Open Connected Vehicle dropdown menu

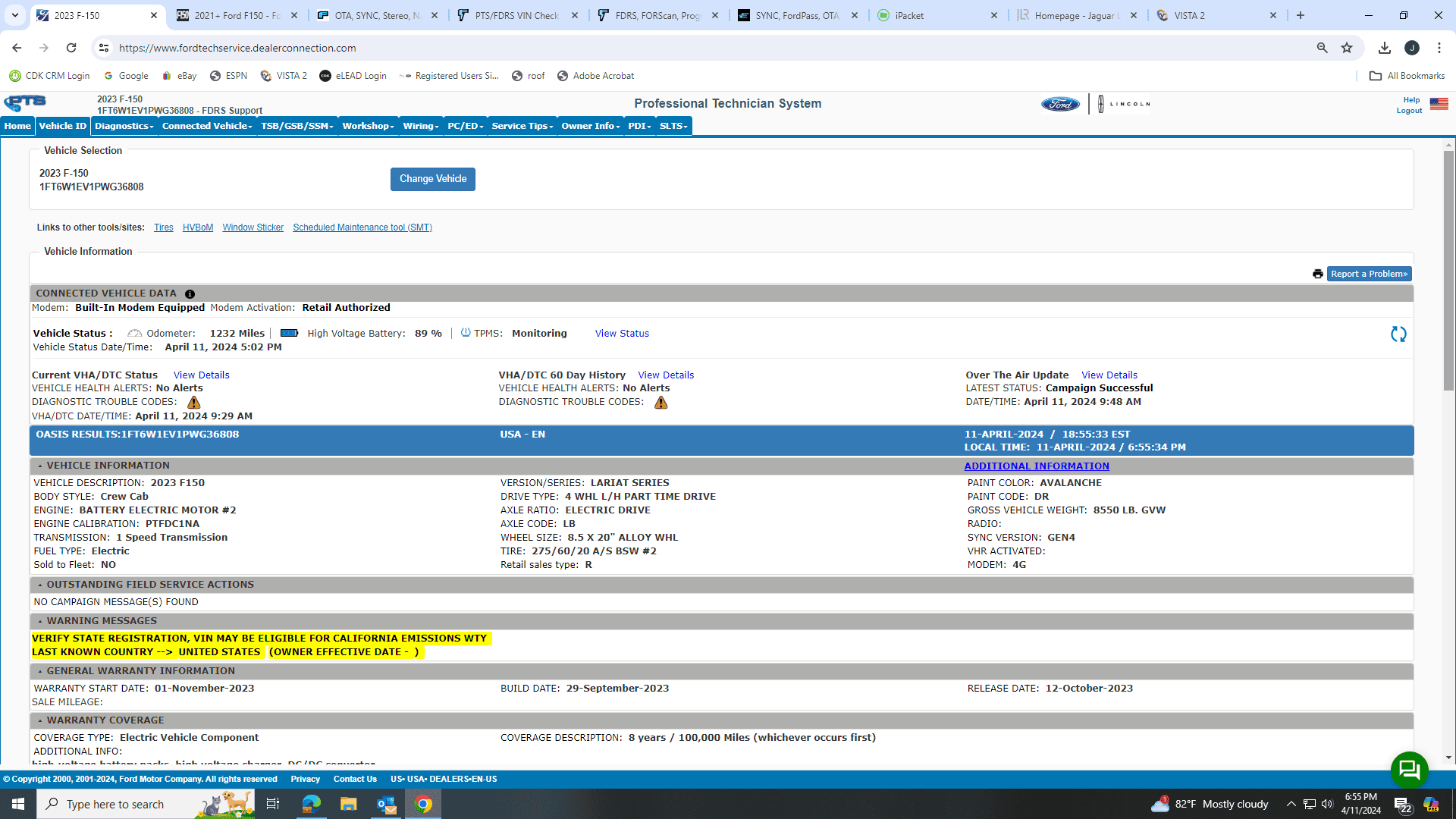tap(207, 126)
